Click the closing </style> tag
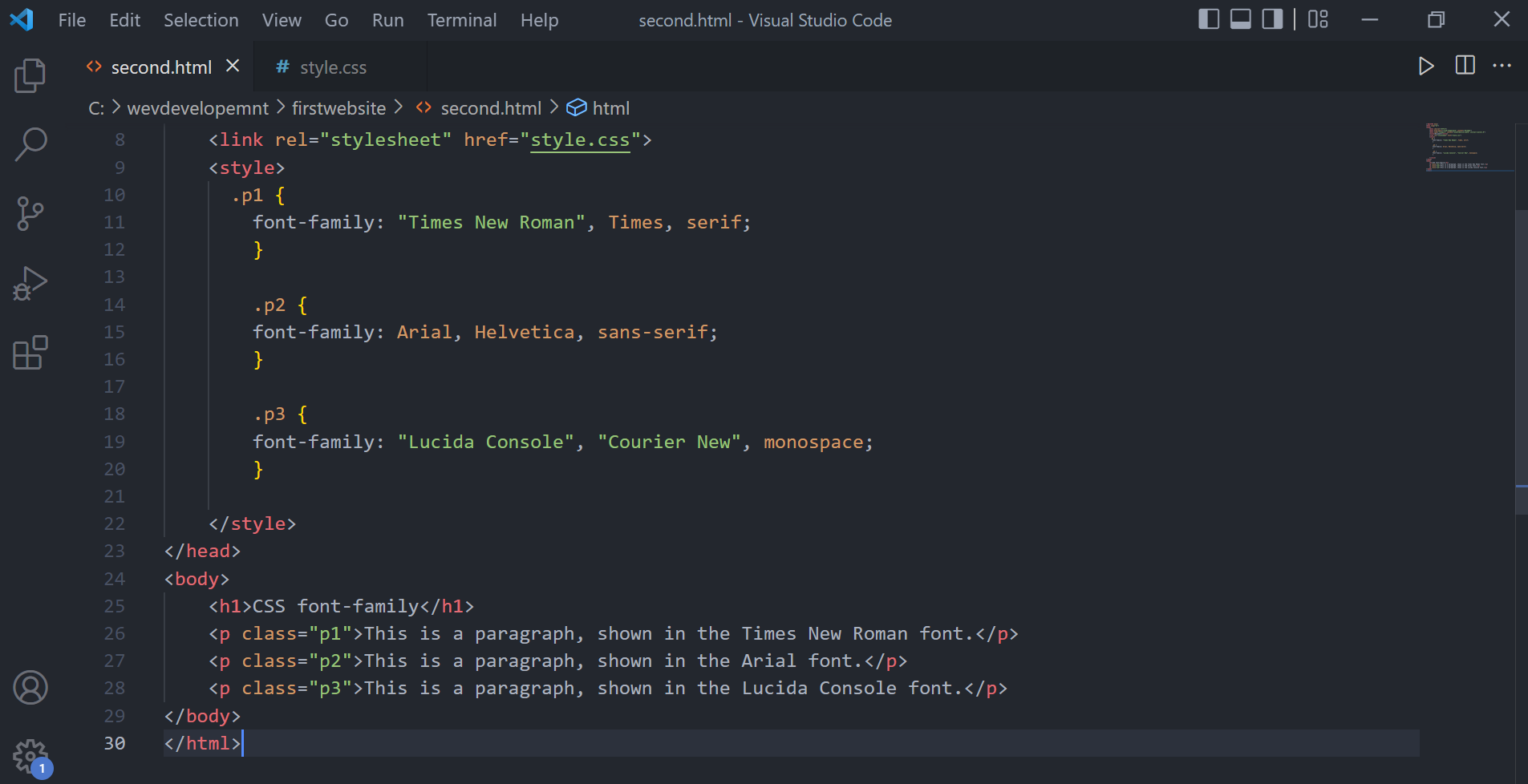Screen dimensions: 1528x784 click(x=253, y=523)
